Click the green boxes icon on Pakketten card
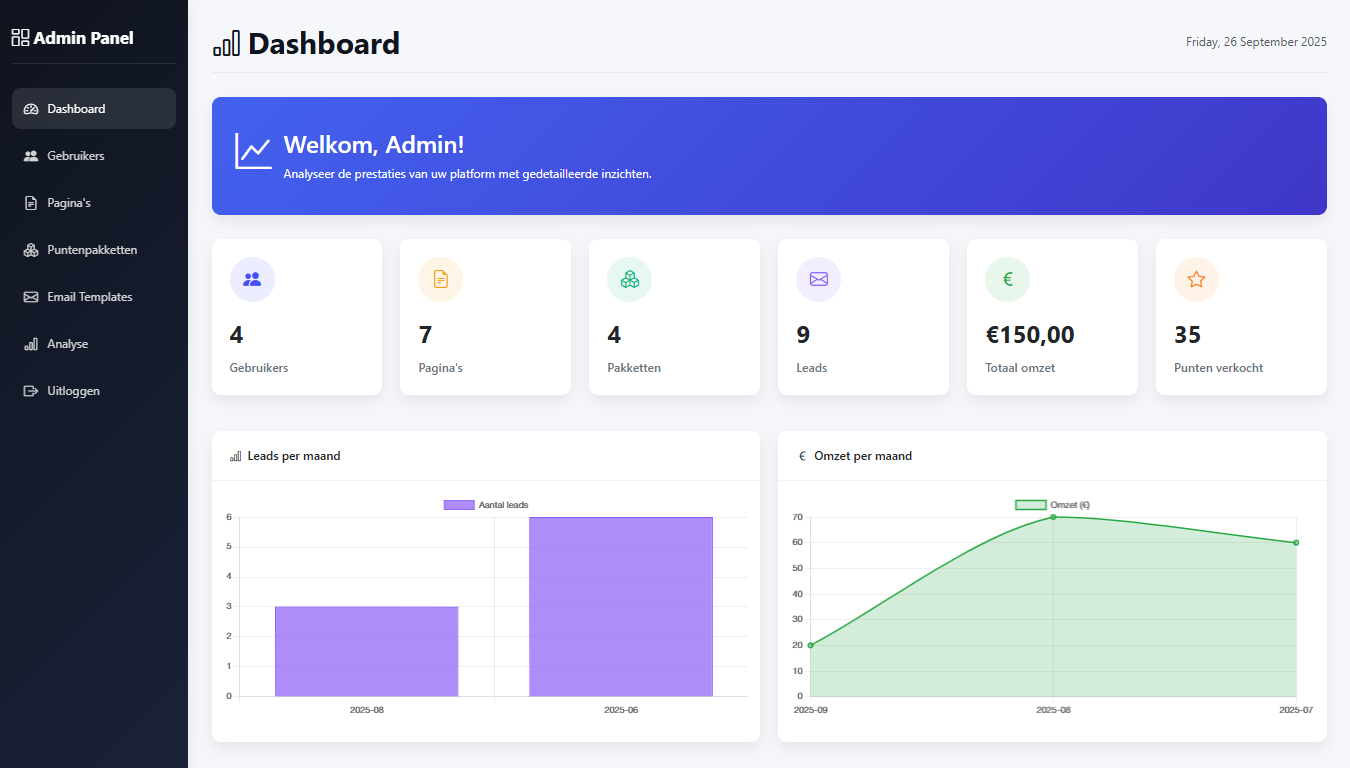 click(630, 279)
